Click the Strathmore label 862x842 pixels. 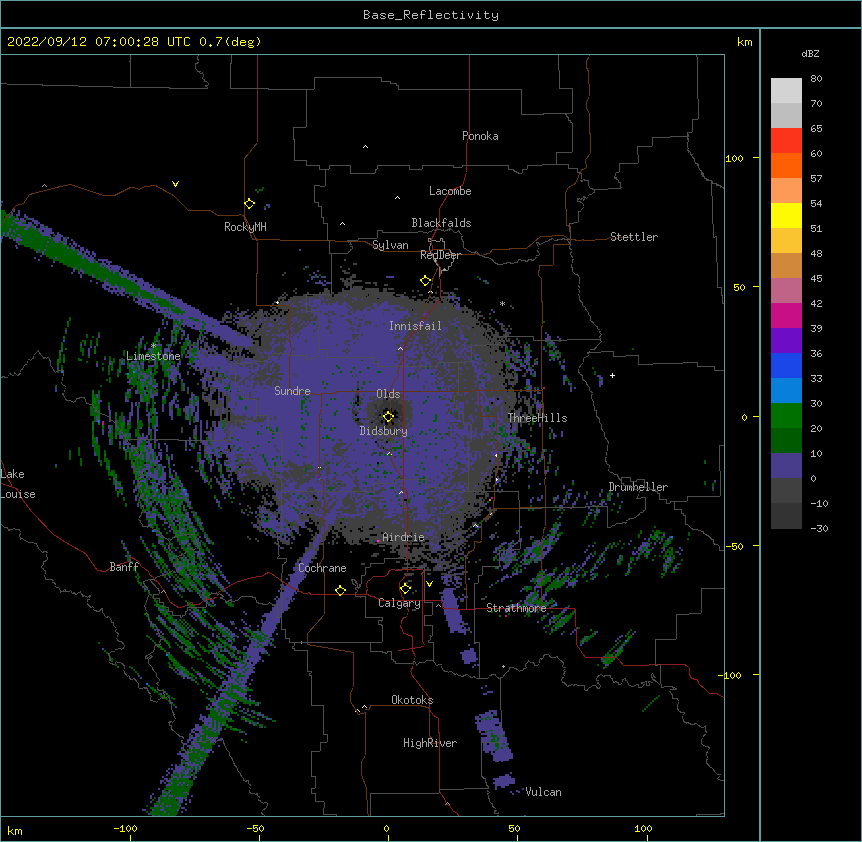(x=516, y=608)
